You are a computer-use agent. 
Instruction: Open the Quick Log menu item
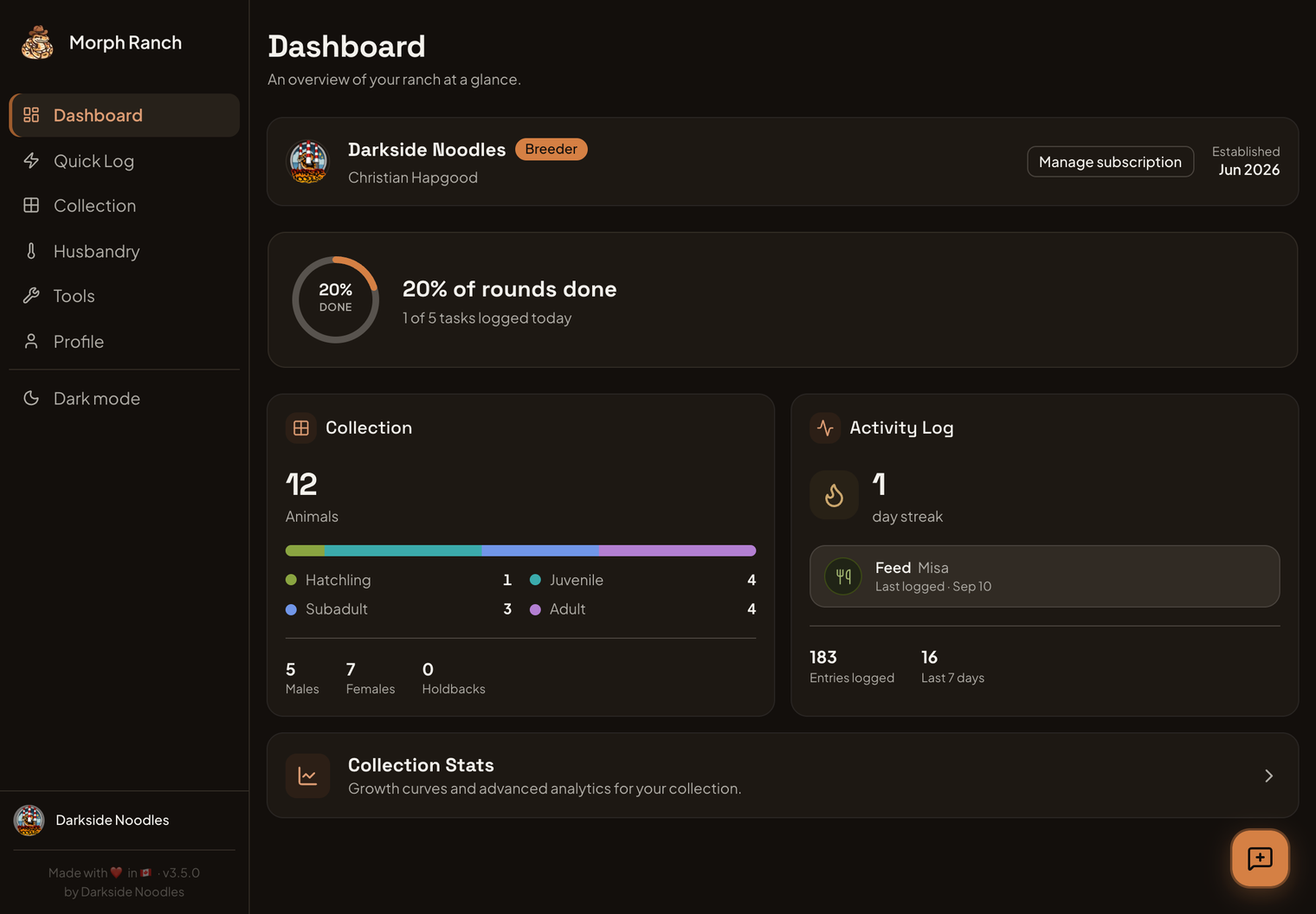[124, 161]
